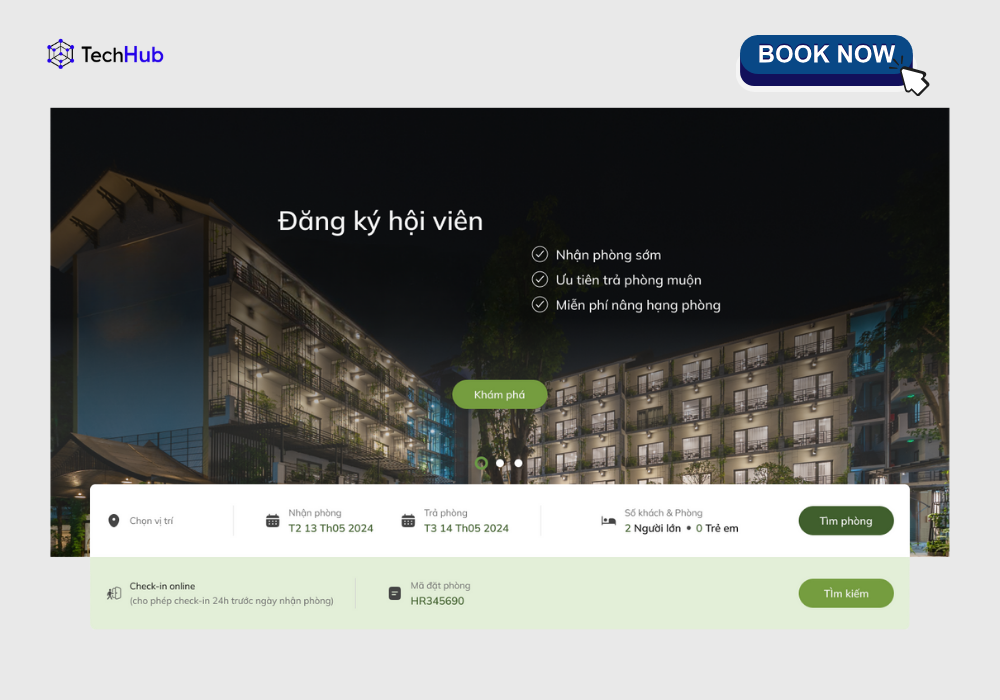Click the checkmark beside Ưu tiên trả phòng muộn
Image resolution: width=1000 pixels, height=700 pixels.
(x=540, y=279)
